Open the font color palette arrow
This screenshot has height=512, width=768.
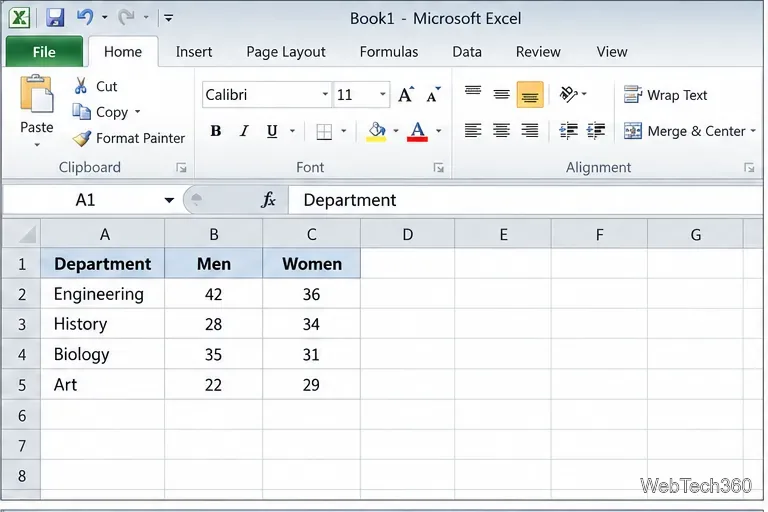pos(439,131)
